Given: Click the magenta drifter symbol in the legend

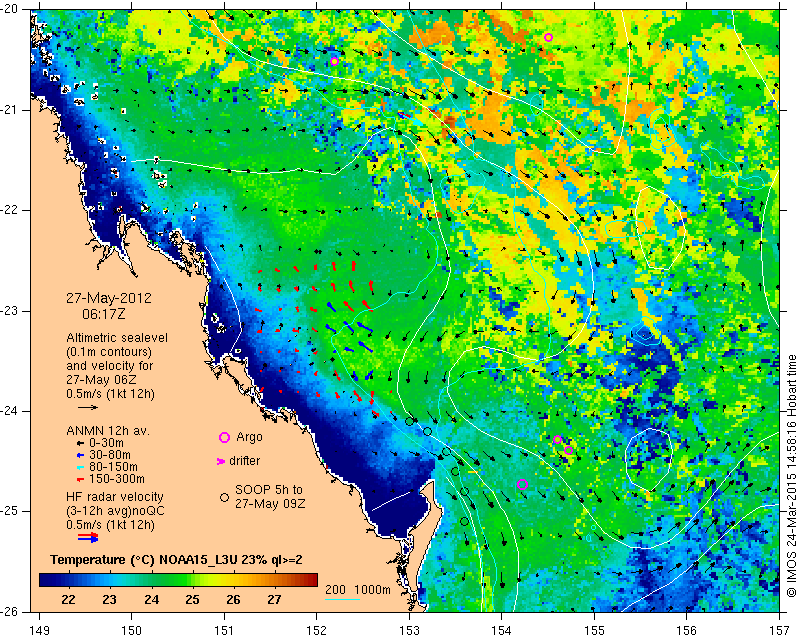Looking at the screenshot, I should pos(221,461).
